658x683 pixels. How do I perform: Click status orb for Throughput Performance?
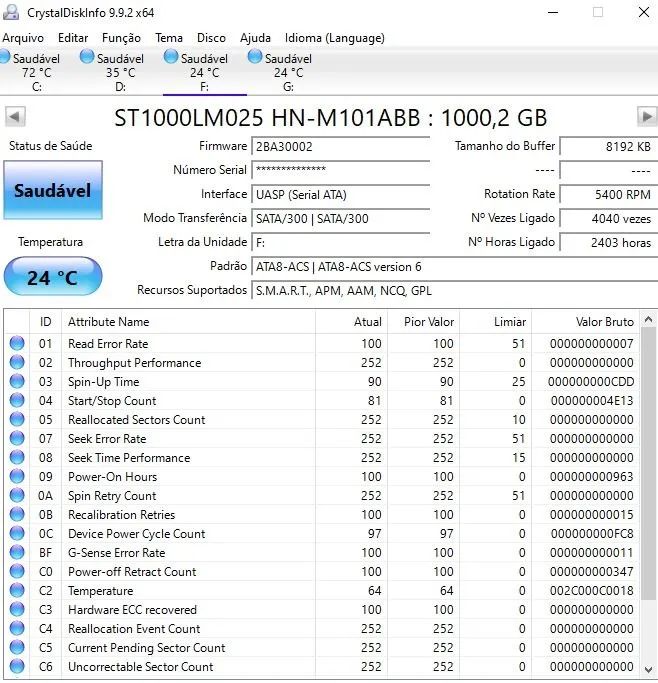point(17,362)
